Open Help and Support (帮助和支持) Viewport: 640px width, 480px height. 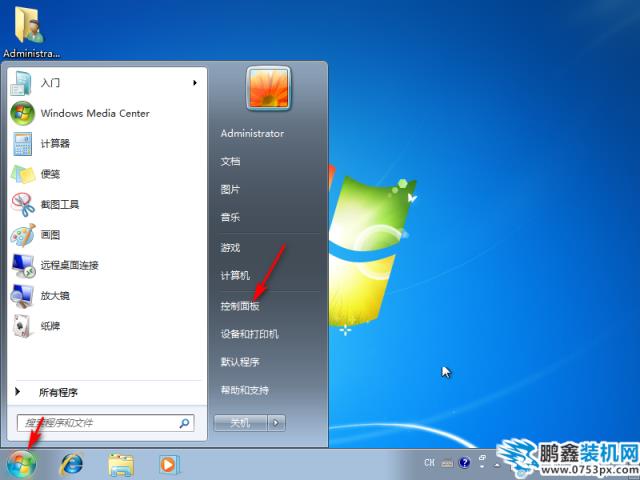coord(245,390)
